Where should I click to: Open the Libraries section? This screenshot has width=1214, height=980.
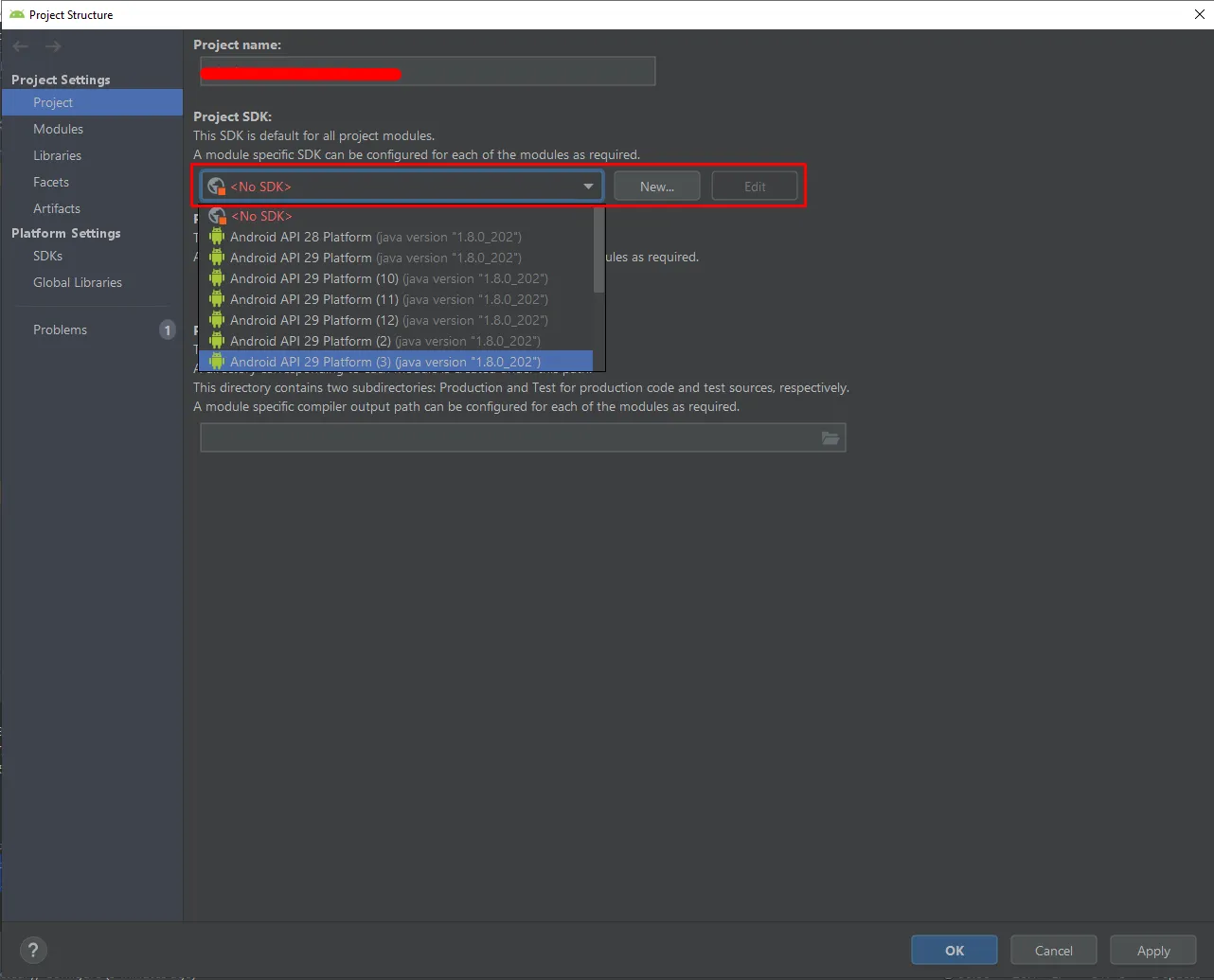[92, 155]
